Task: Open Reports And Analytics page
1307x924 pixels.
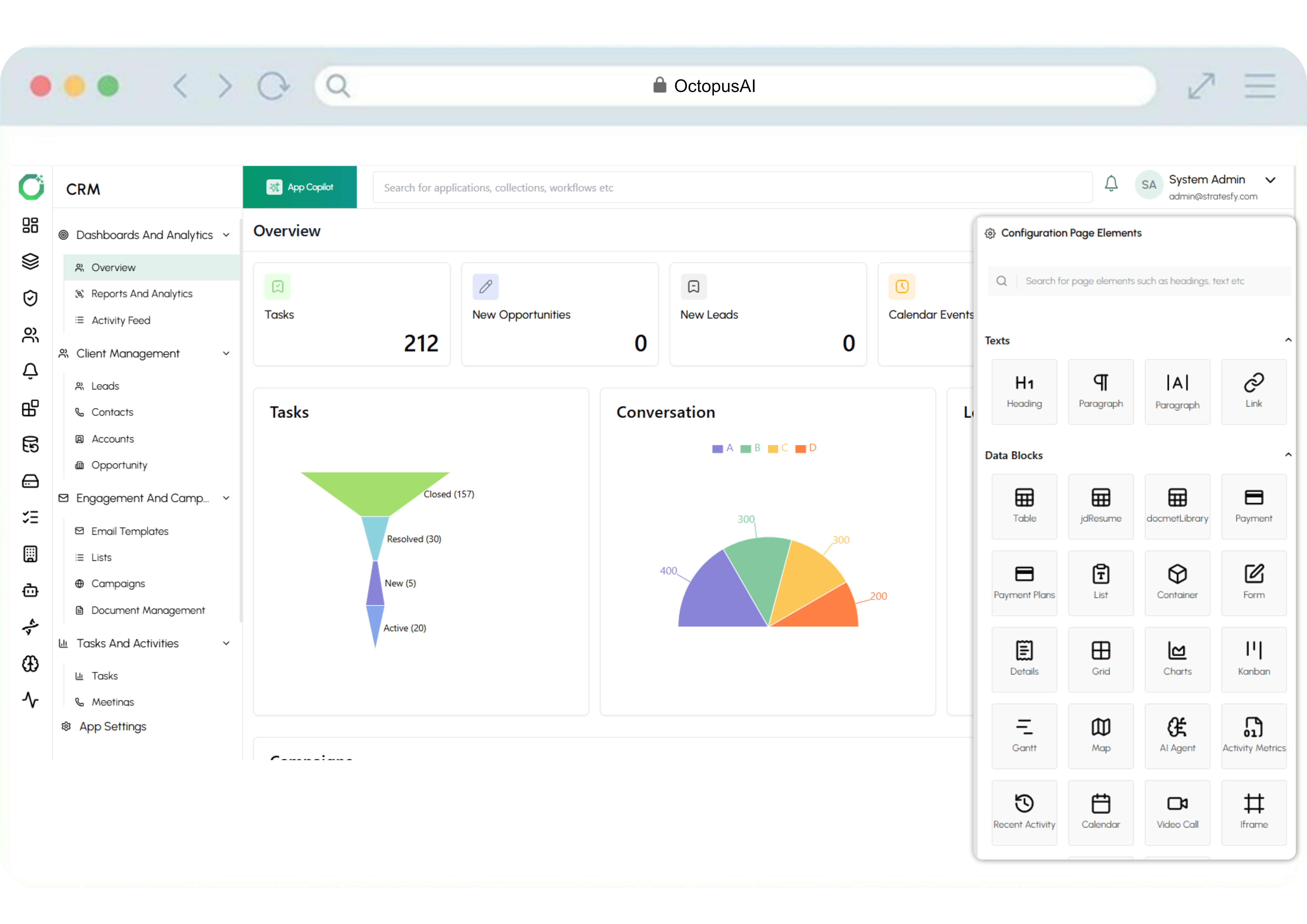Action: tap(142, 294)
